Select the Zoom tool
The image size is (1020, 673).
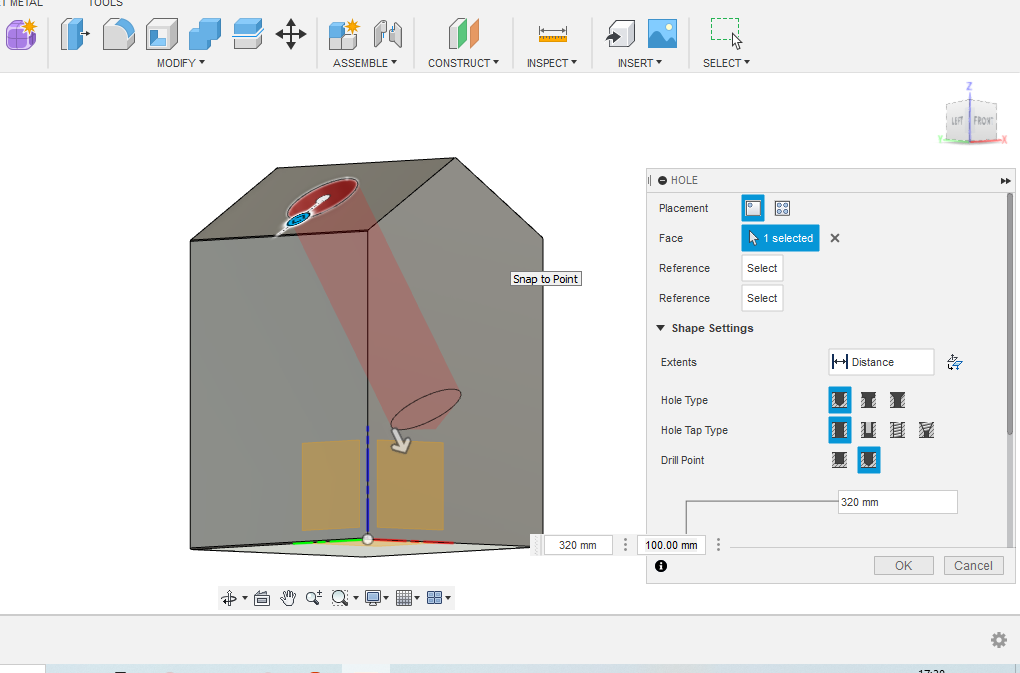point(314,598)
